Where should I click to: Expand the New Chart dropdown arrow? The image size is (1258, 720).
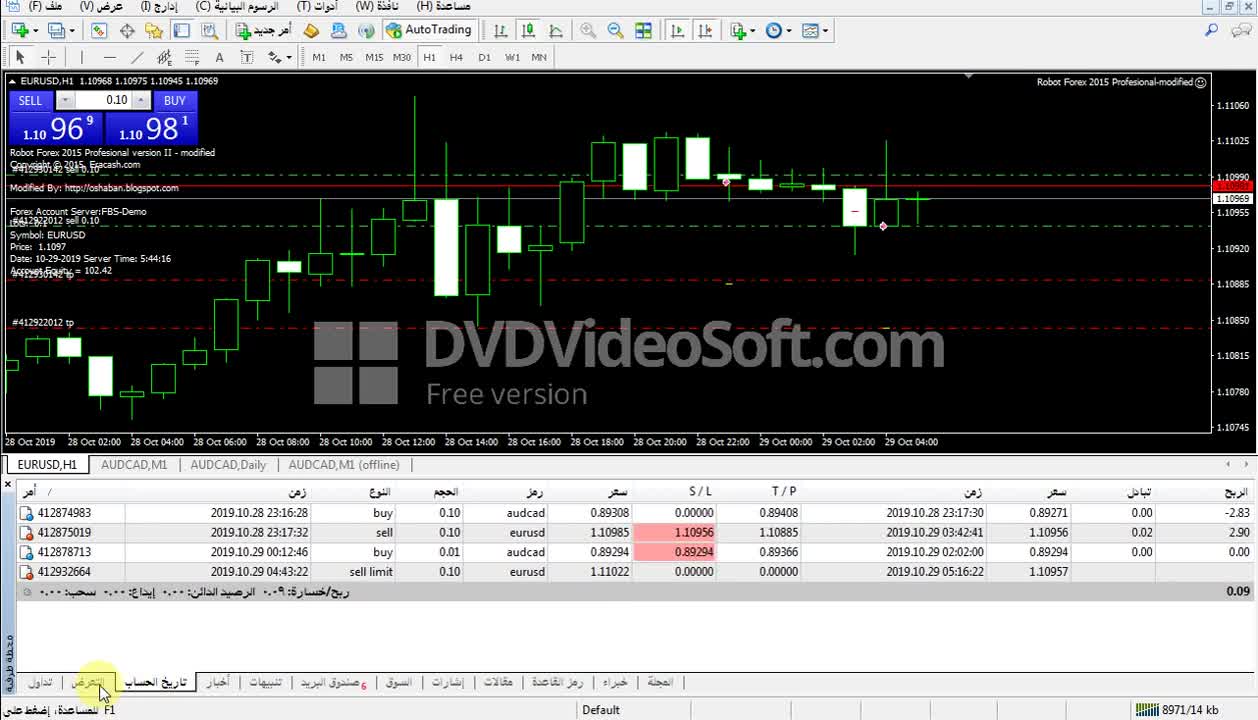[37, 31]
